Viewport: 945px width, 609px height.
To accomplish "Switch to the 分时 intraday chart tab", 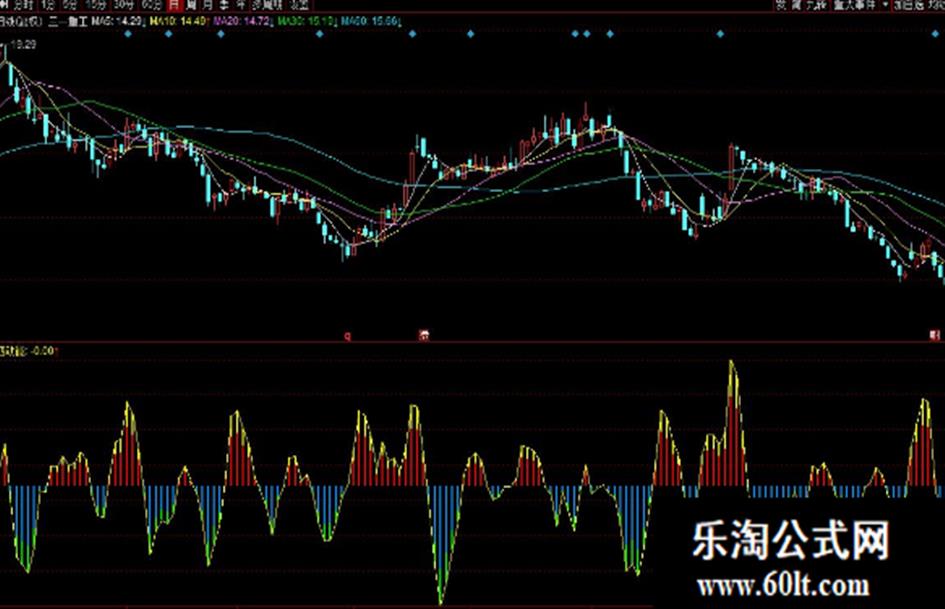I will [x=23, y=5].
